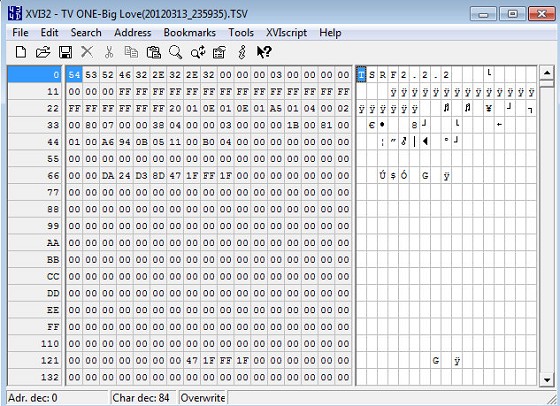560x406 pixels.
Task: Select hex byte 80 in row 33
Action: tap(91, 125)
